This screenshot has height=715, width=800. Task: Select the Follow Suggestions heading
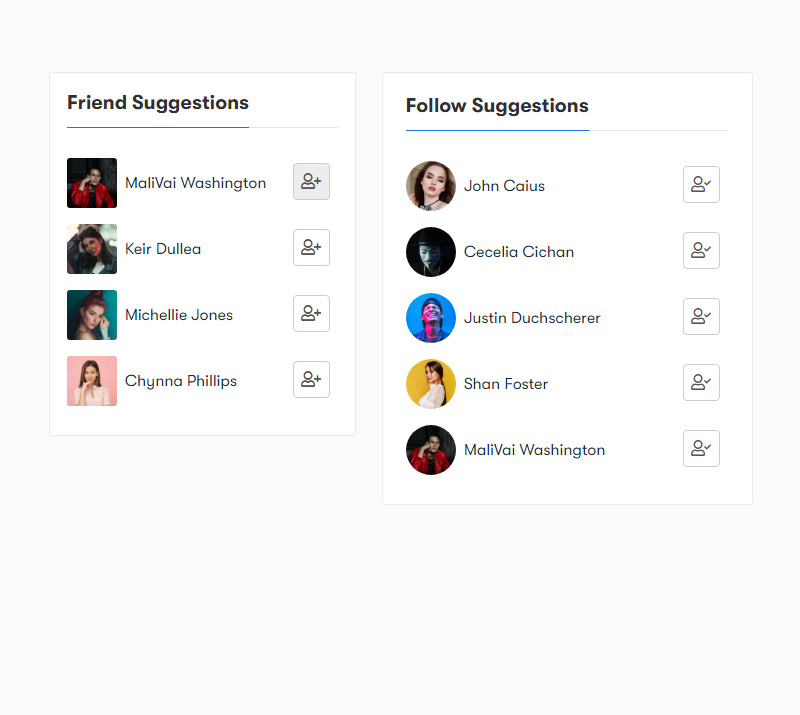tap(497, 106)
